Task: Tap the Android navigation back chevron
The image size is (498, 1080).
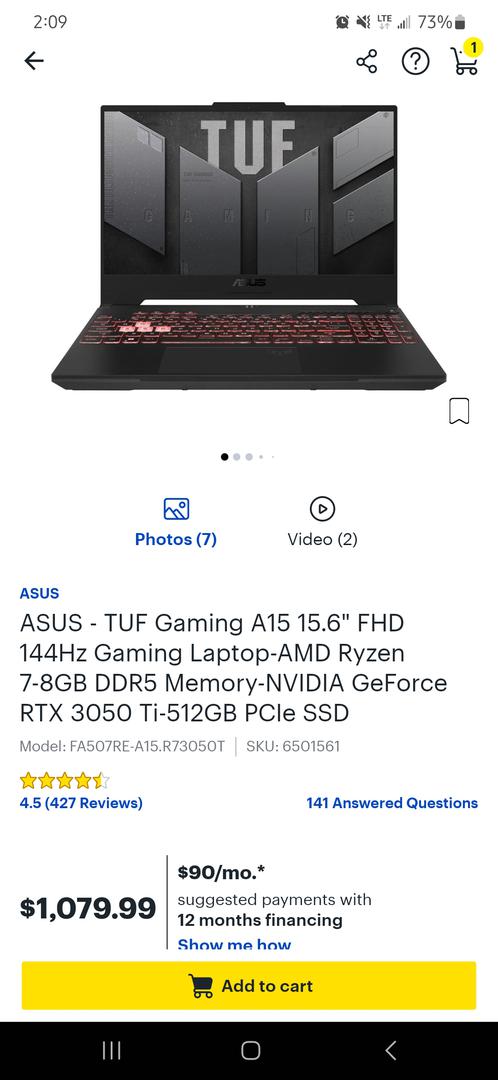Action: (x=391, y=1050)
